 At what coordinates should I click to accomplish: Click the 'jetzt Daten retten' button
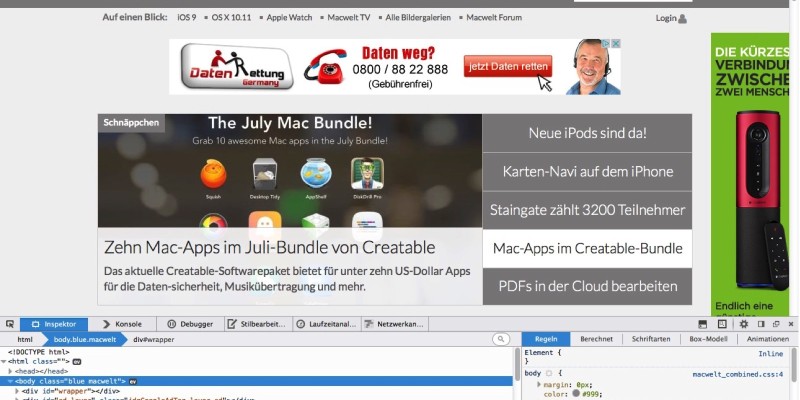[x=507, y=66]
